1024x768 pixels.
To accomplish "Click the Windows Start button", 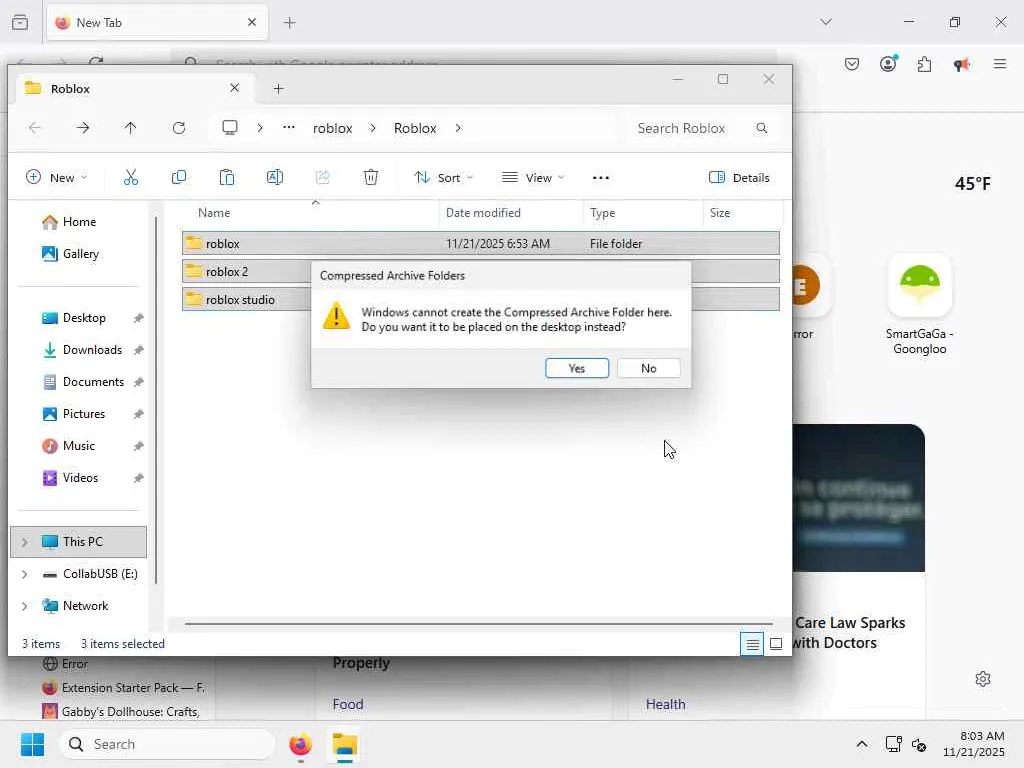I will click(33, 744).
